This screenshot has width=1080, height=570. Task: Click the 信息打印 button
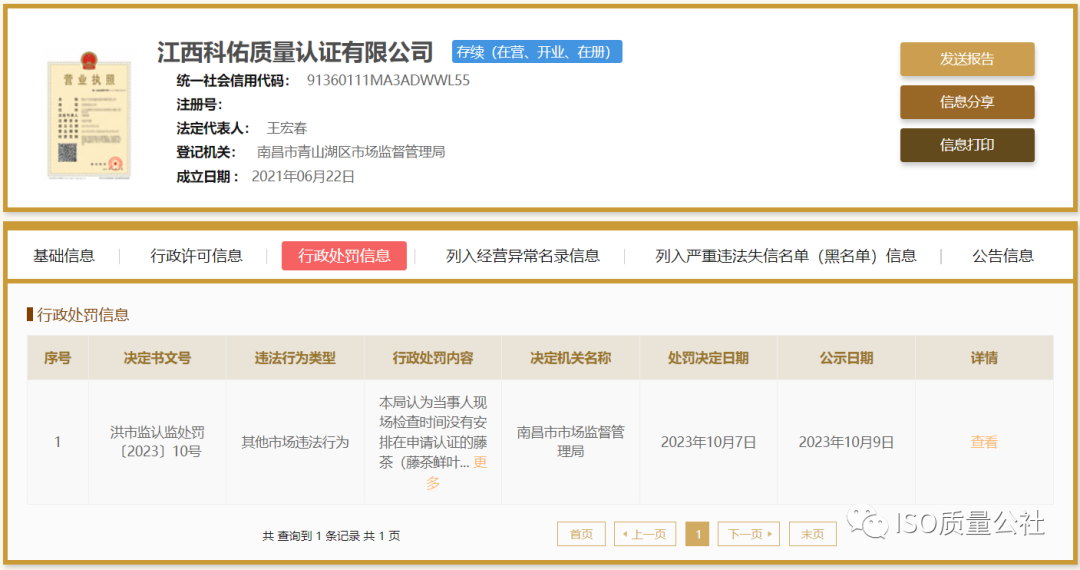tap(967, 145)
